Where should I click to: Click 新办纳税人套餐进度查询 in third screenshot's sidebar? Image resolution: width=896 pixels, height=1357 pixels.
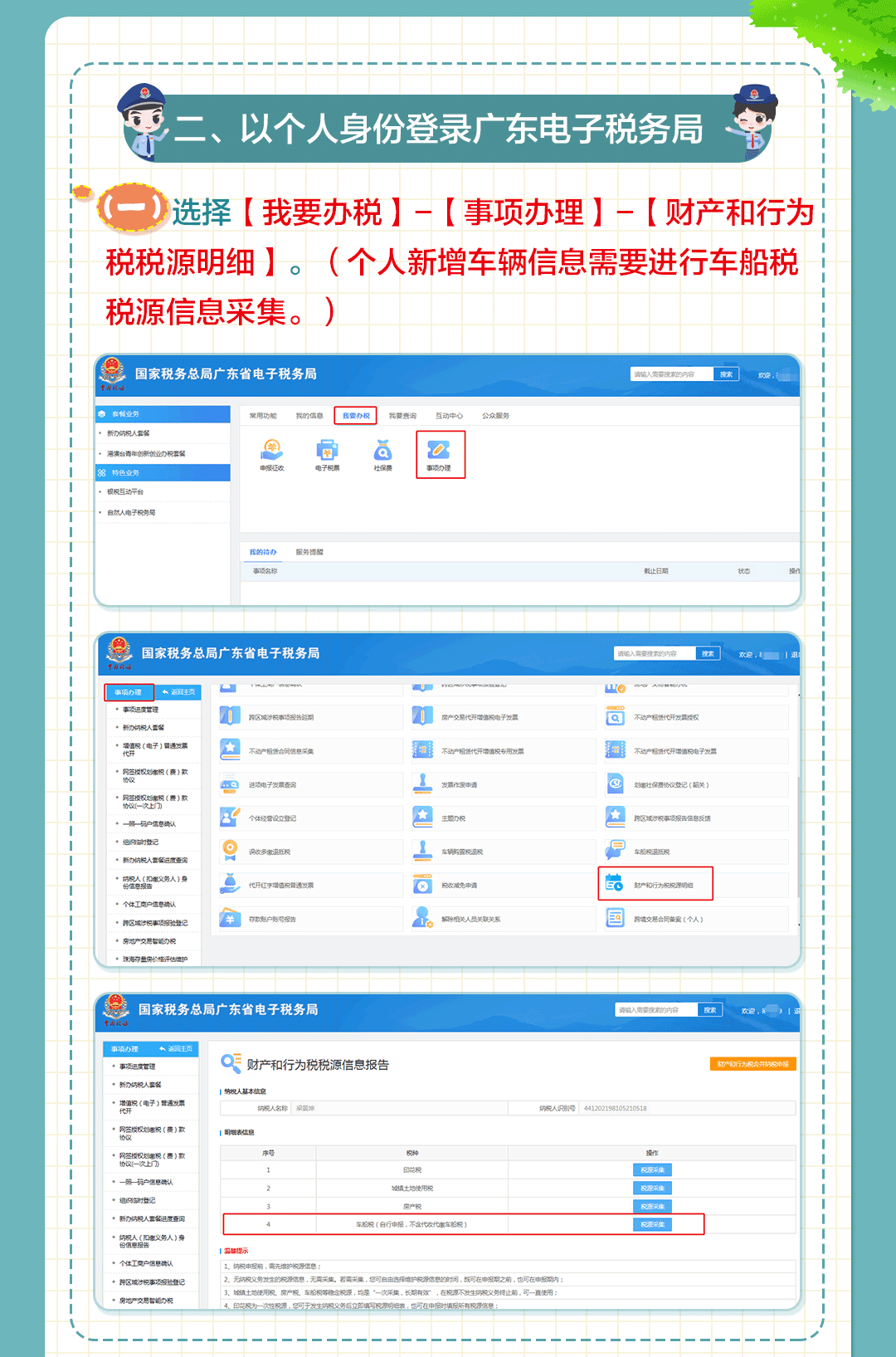[152, 1219]
